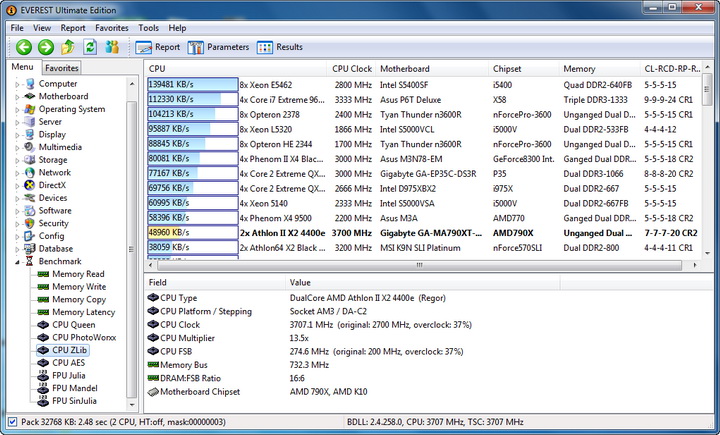Open the Parameters toolbar button

(218, 47)
